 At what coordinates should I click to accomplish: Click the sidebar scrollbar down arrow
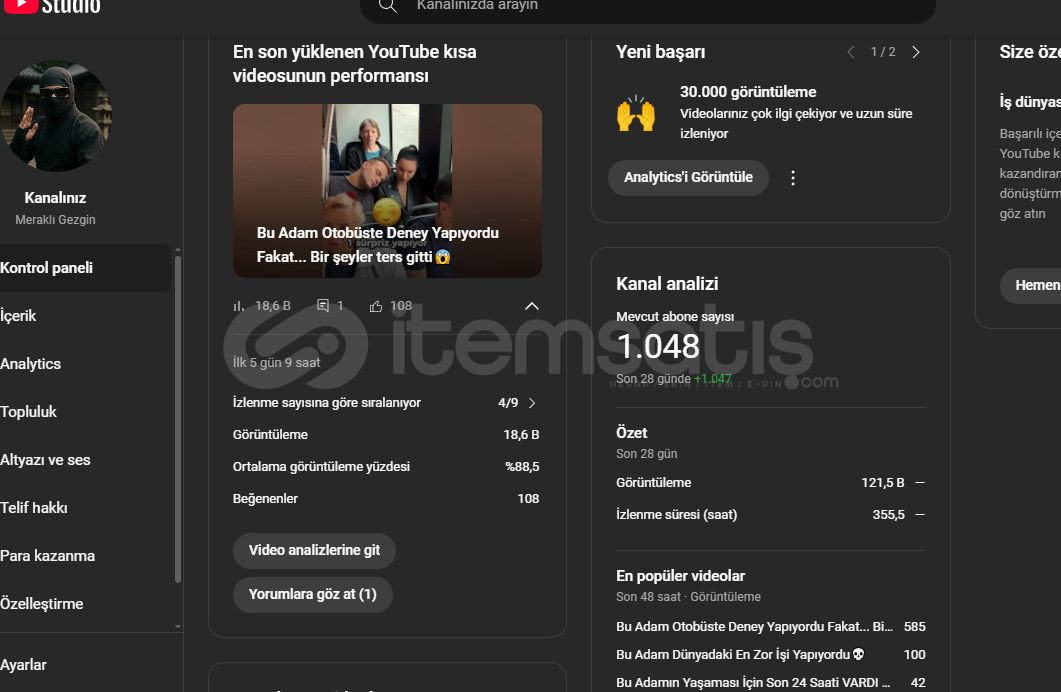[x=178, y=626]
